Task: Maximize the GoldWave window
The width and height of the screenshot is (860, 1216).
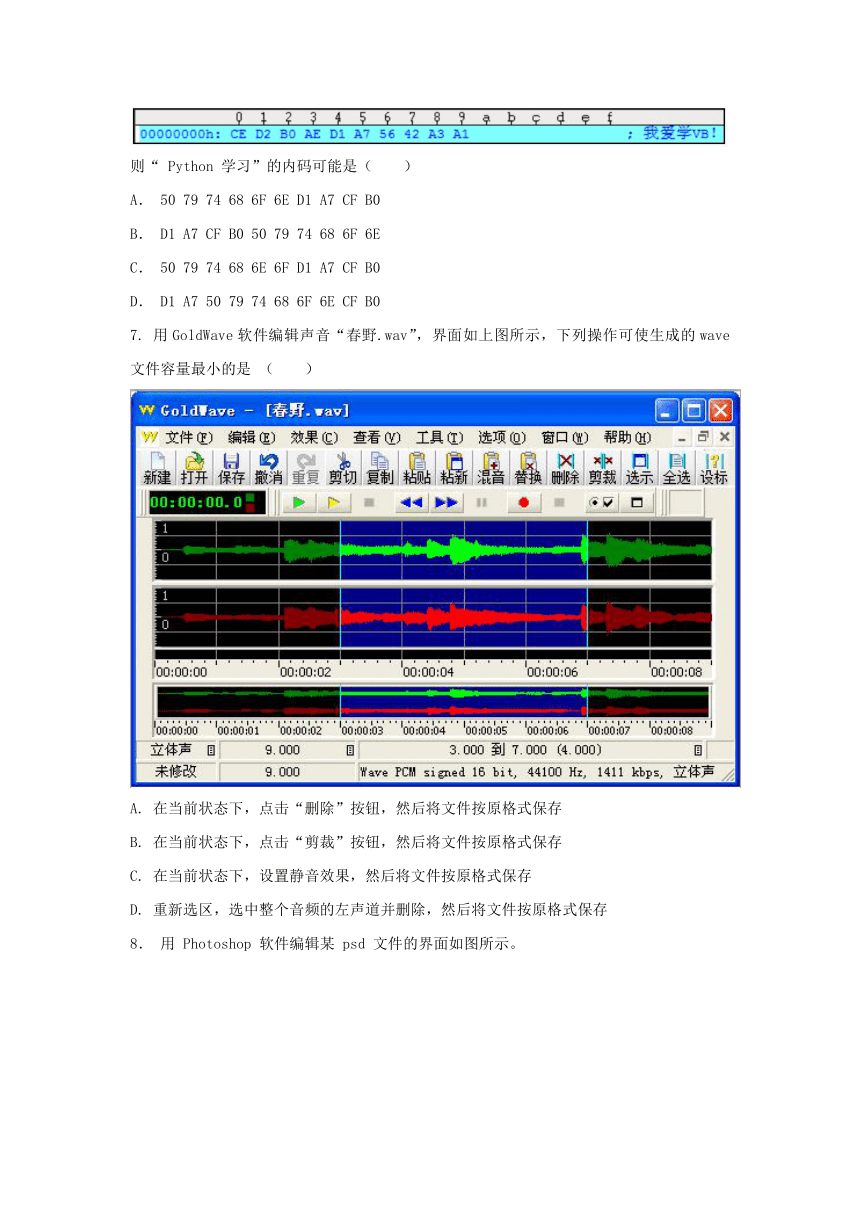Action: (x=693, y=410)
